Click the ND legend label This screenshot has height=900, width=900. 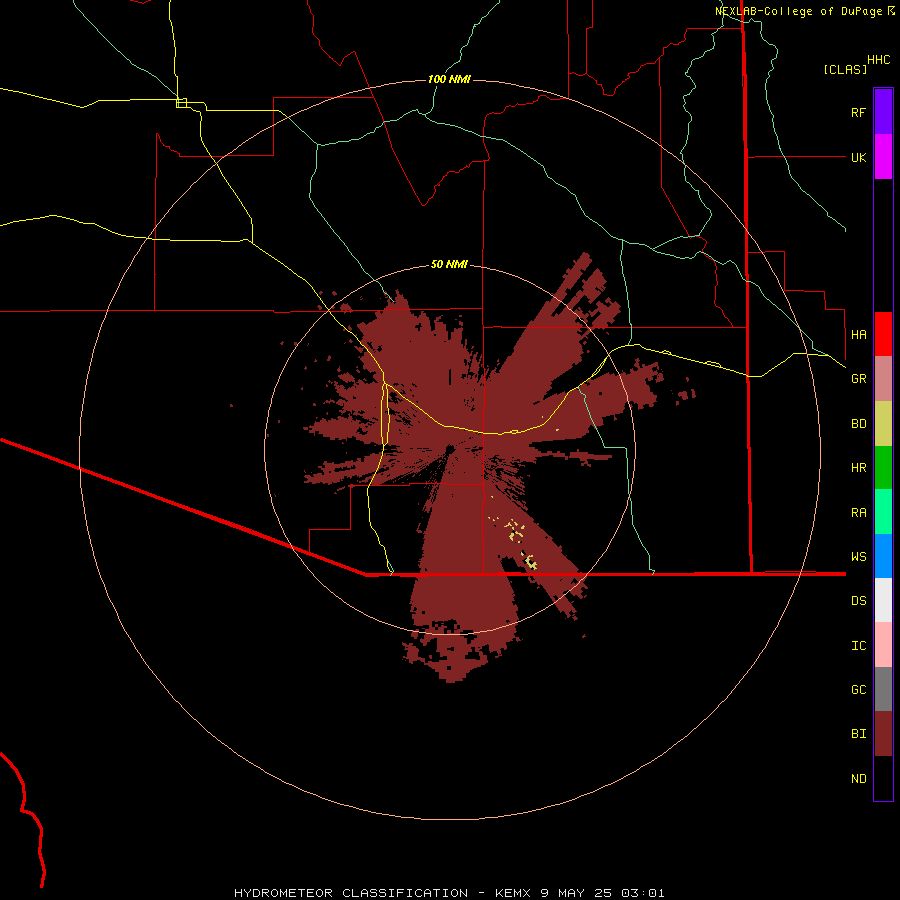(x=858, y=779)
